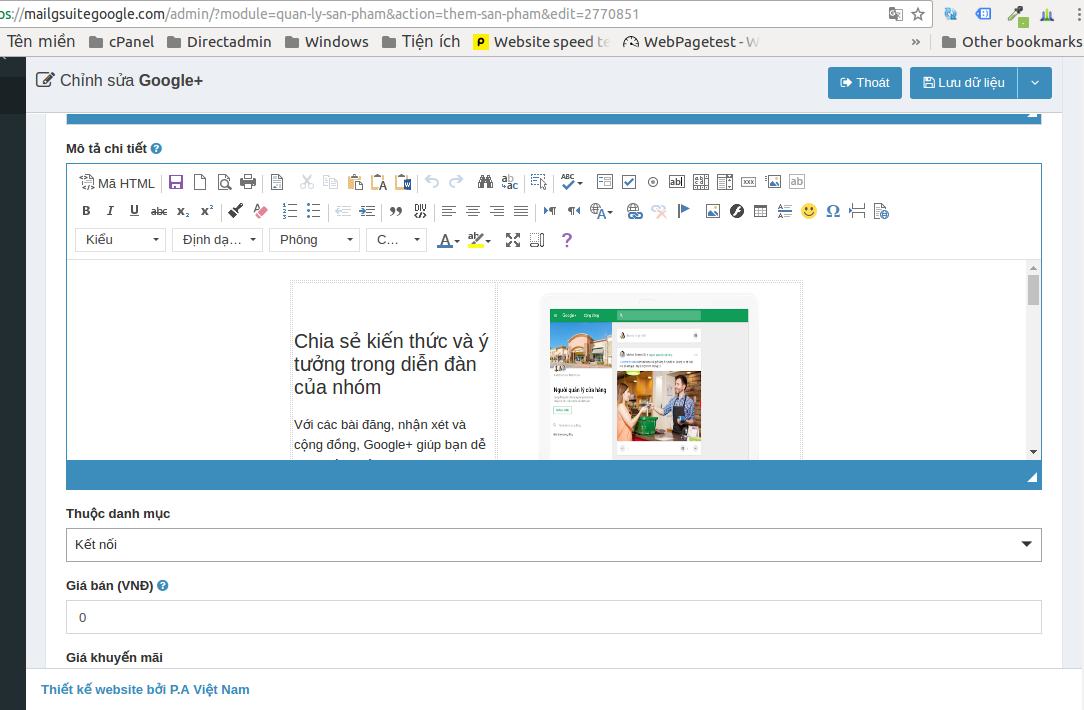Viewport: 1084px width, 710px height.
Task: Click the Save icon in editor toolbar
Action: [x=176, y=183]
